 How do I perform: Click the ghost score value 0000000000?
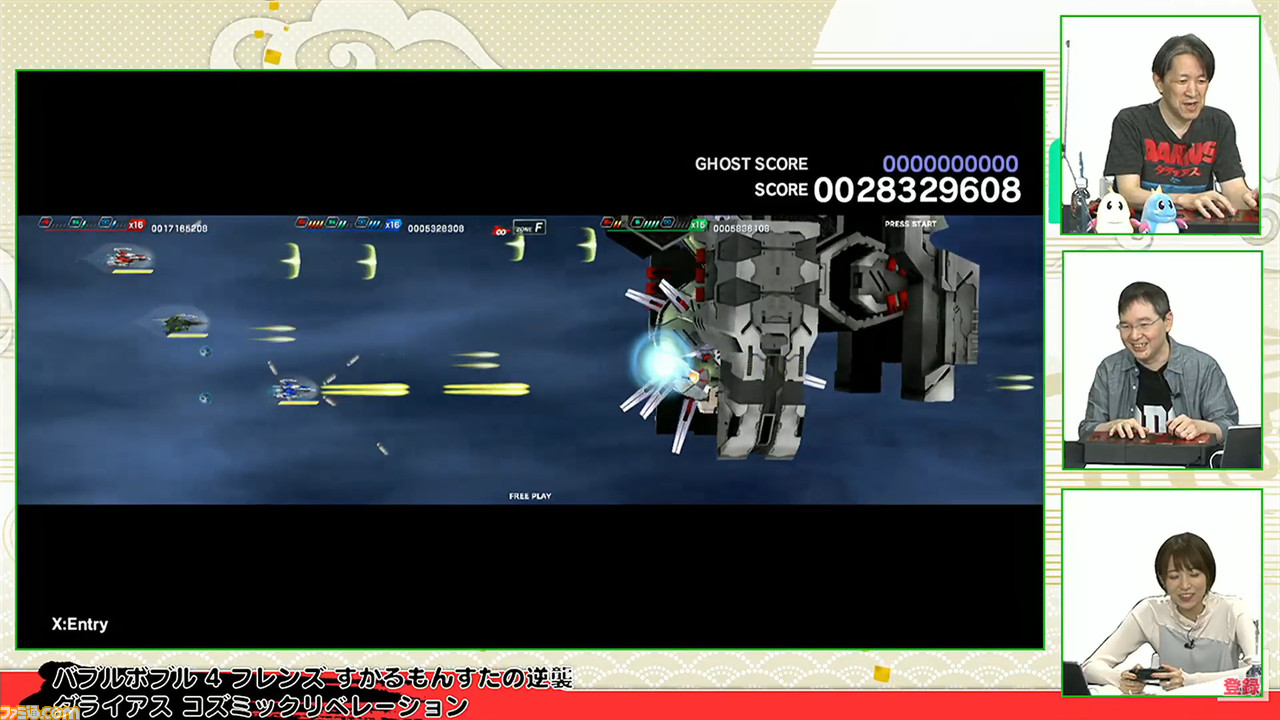click(950, 164)
